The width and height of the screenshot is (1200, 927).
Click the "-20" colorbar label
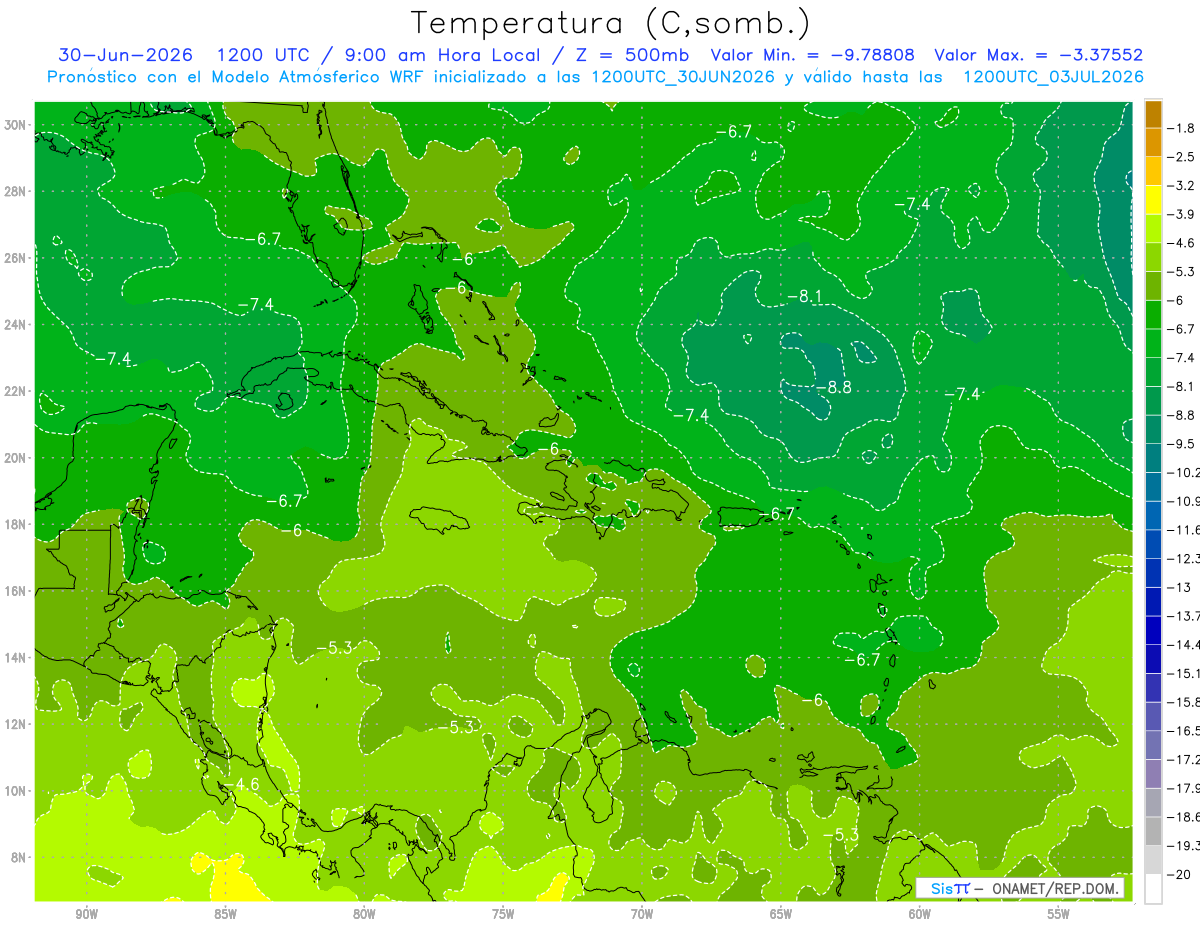point(1178,874)
